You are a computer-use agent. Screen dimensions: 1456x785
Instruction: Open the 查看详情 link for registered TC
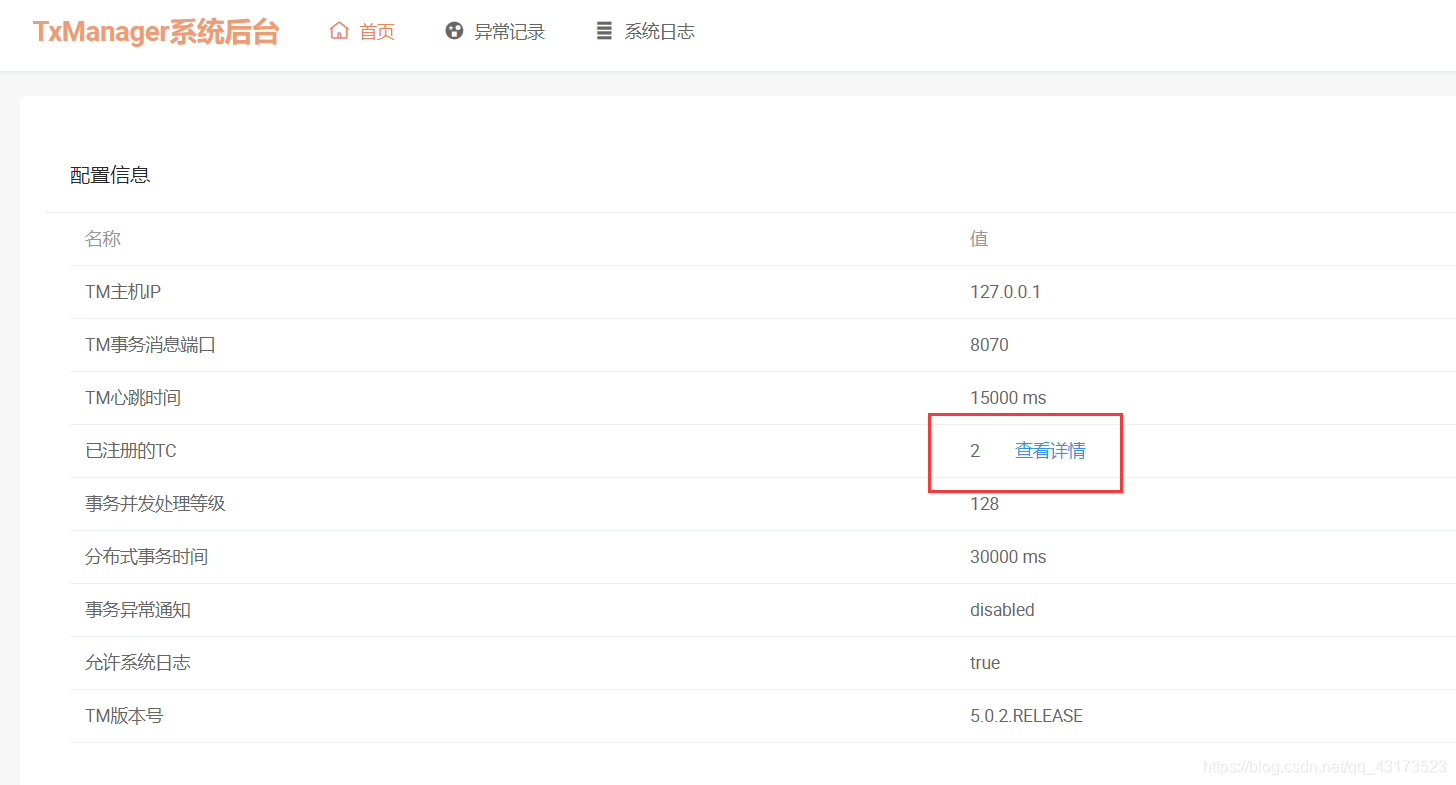pos(1050,451)
